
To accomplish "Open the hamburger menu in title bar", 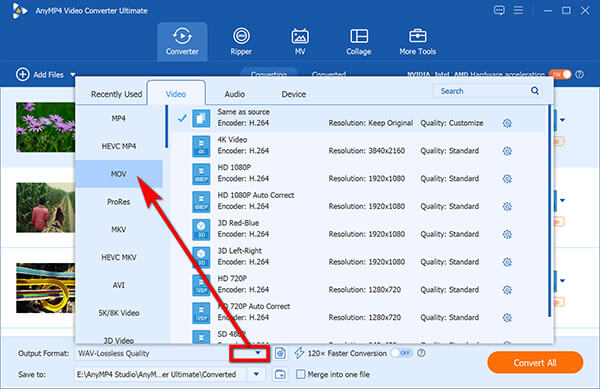I will tap(518, 10).
